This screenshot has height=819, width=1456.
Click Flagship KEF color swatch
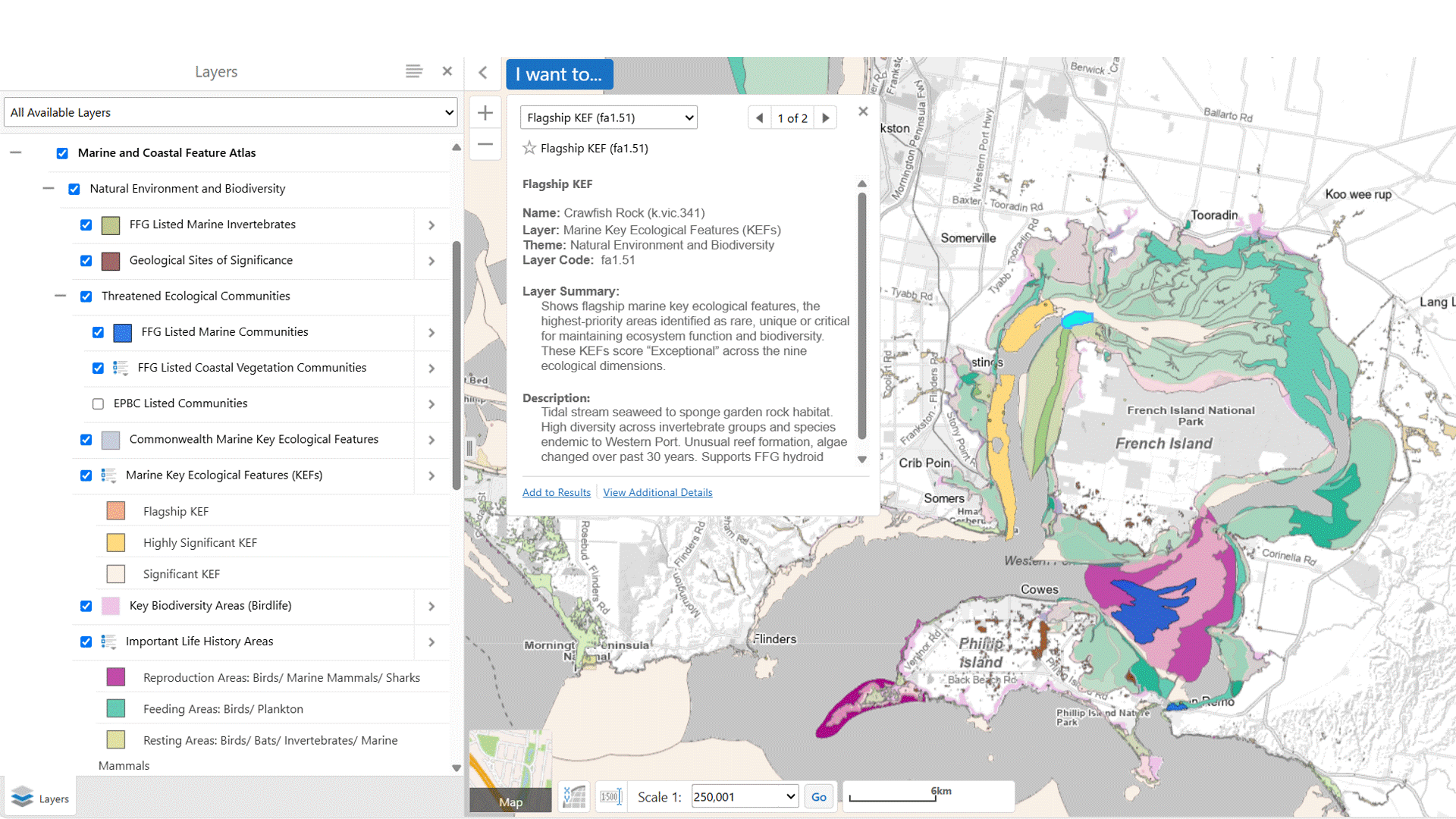pos(116,511)
